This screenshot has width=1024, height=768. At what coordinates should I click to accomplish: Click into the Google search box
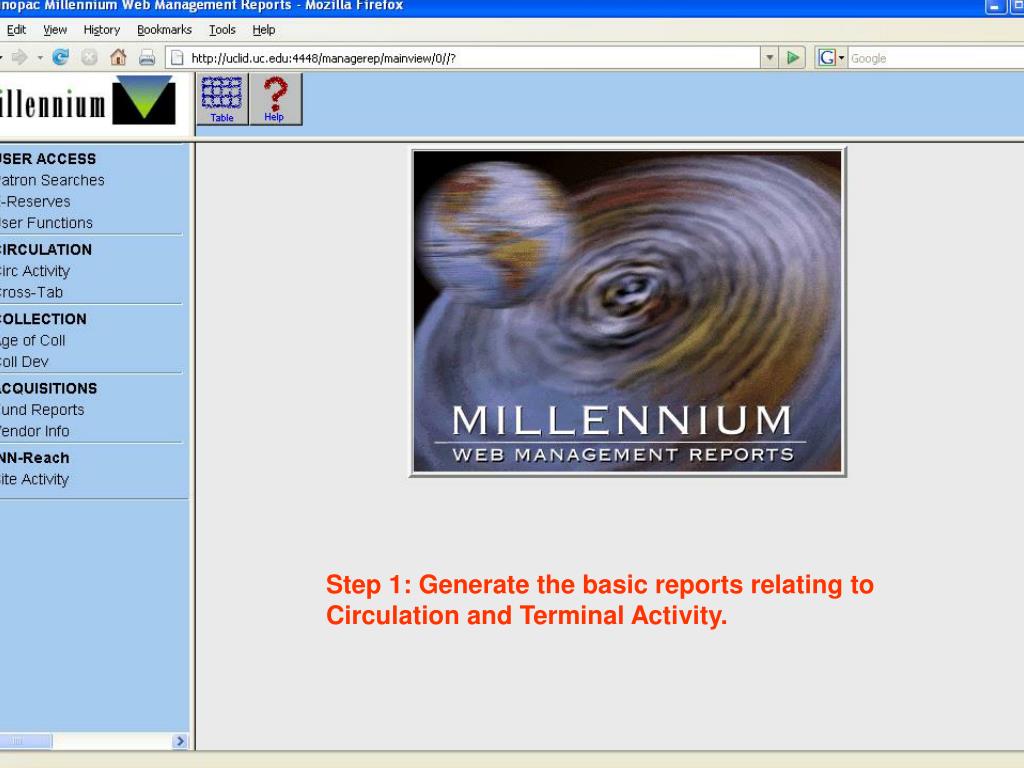pyautogui.click(x=935, y=58)
